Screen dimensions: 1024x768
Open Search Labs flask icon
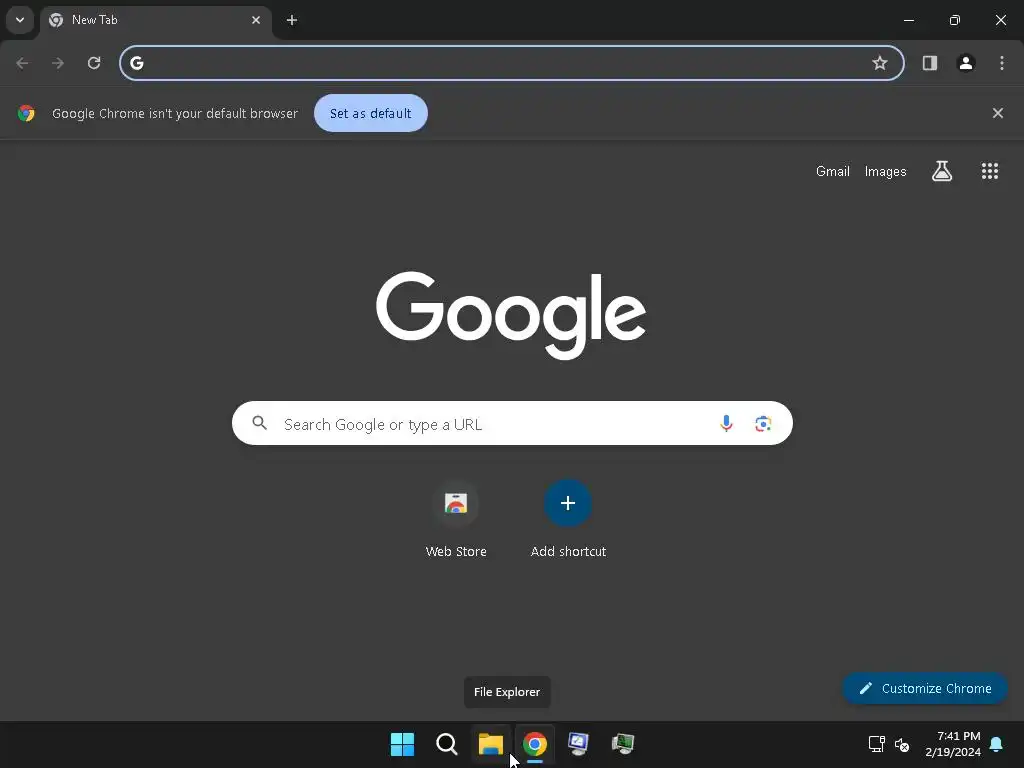(x=942, y=171)
